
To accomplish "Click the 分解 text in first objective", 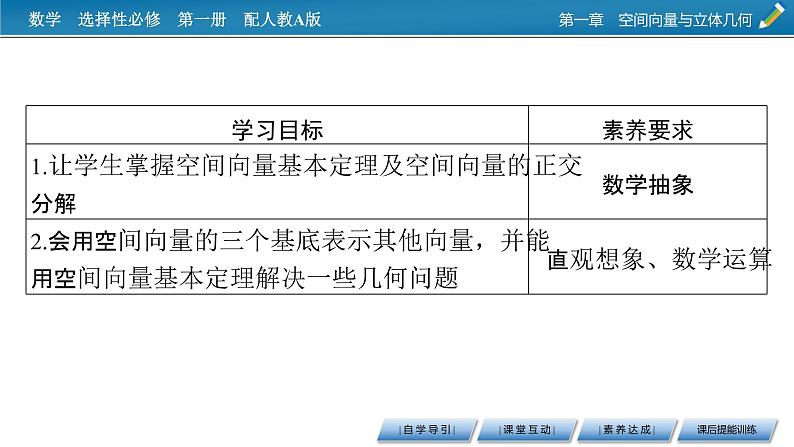I will click(x=54, y=204).
